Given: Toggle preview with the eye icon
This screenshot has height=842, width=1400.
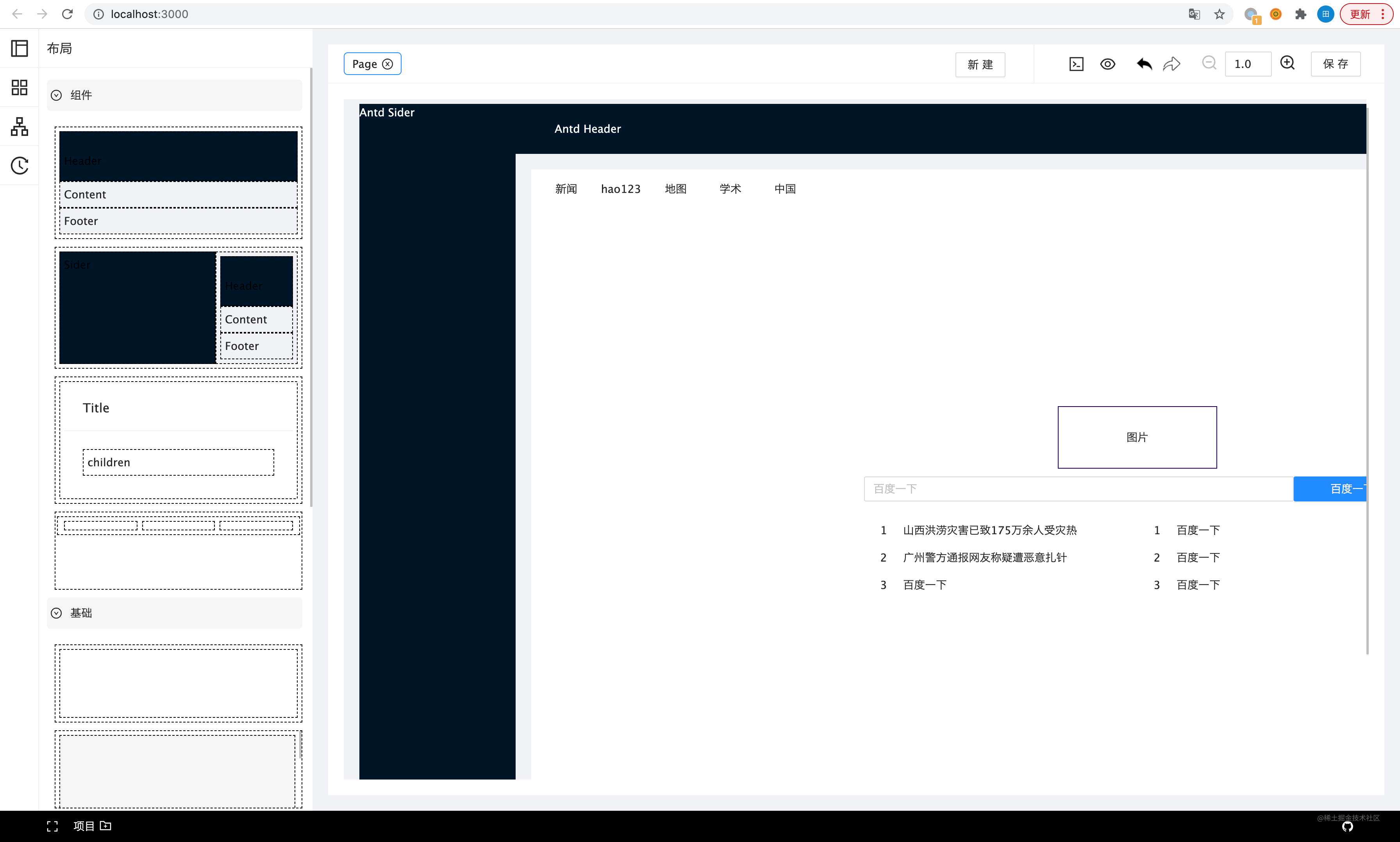Looking at the screenshot, I should [1107, 64].
